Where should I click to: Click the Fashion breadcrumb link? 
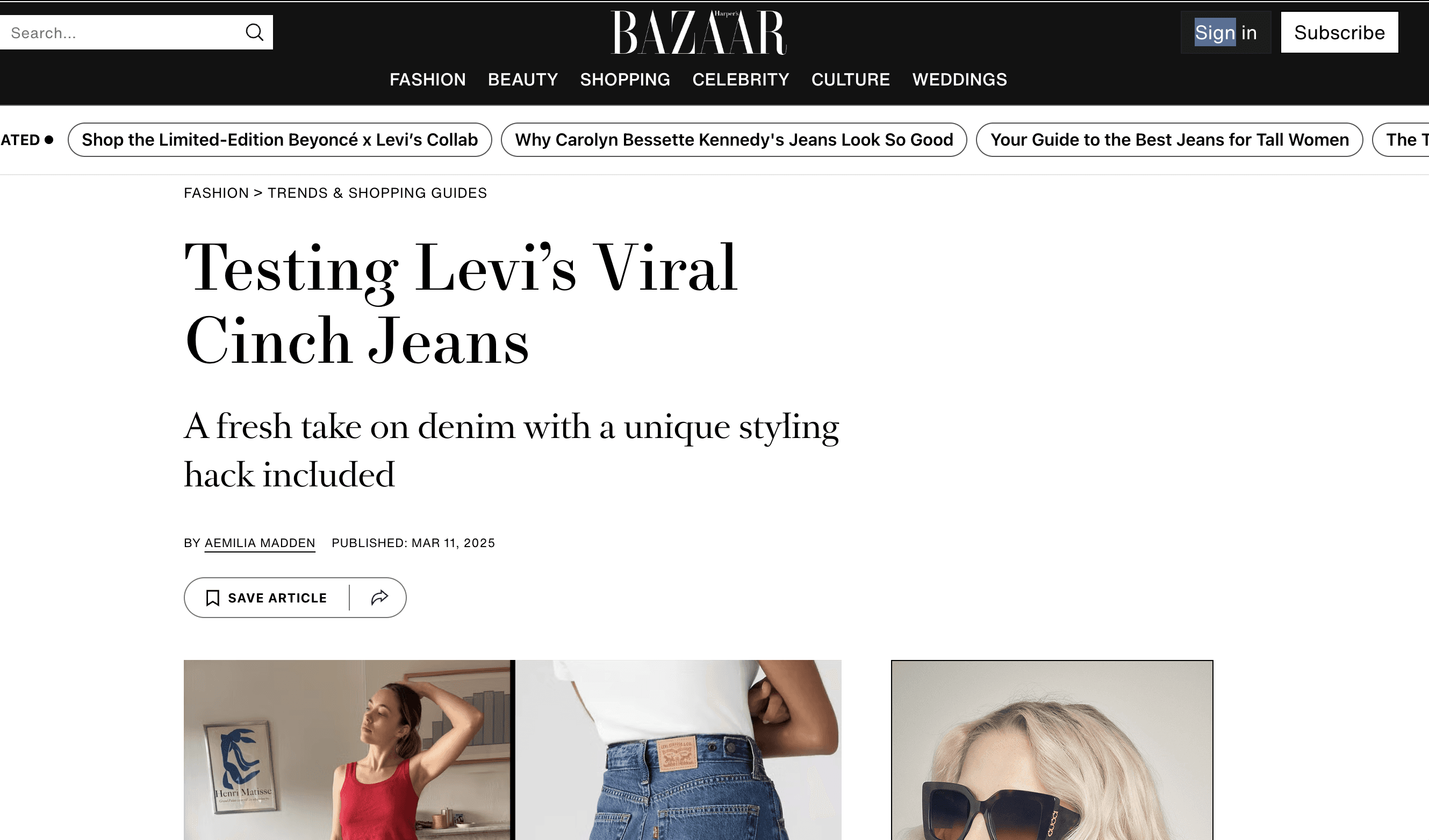[216, 193]
